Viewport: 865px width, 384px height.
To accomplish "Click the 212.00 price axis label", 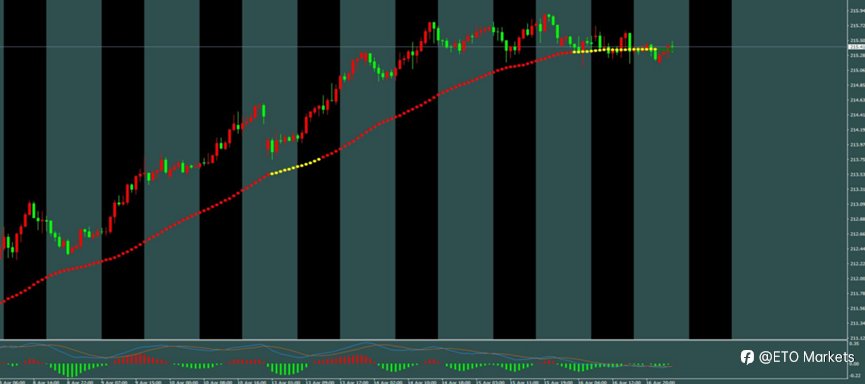I will [857, 279].
